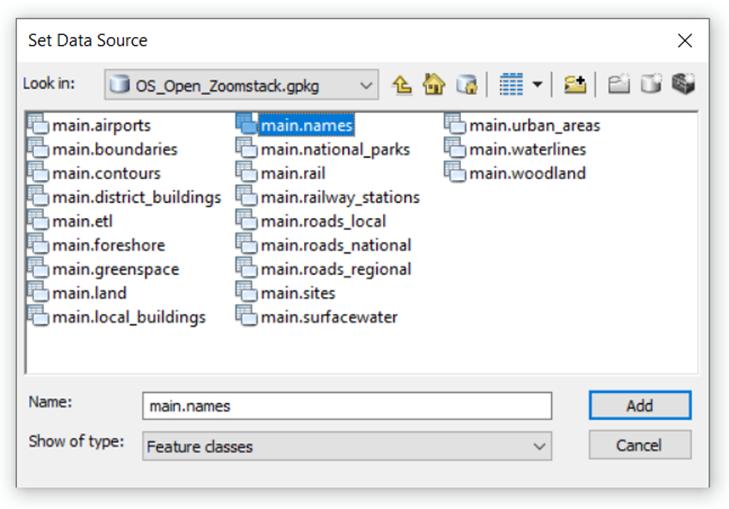This screenshot has height=509, width=729.
Task: Click icon beside main.sites
Action: 246,292
